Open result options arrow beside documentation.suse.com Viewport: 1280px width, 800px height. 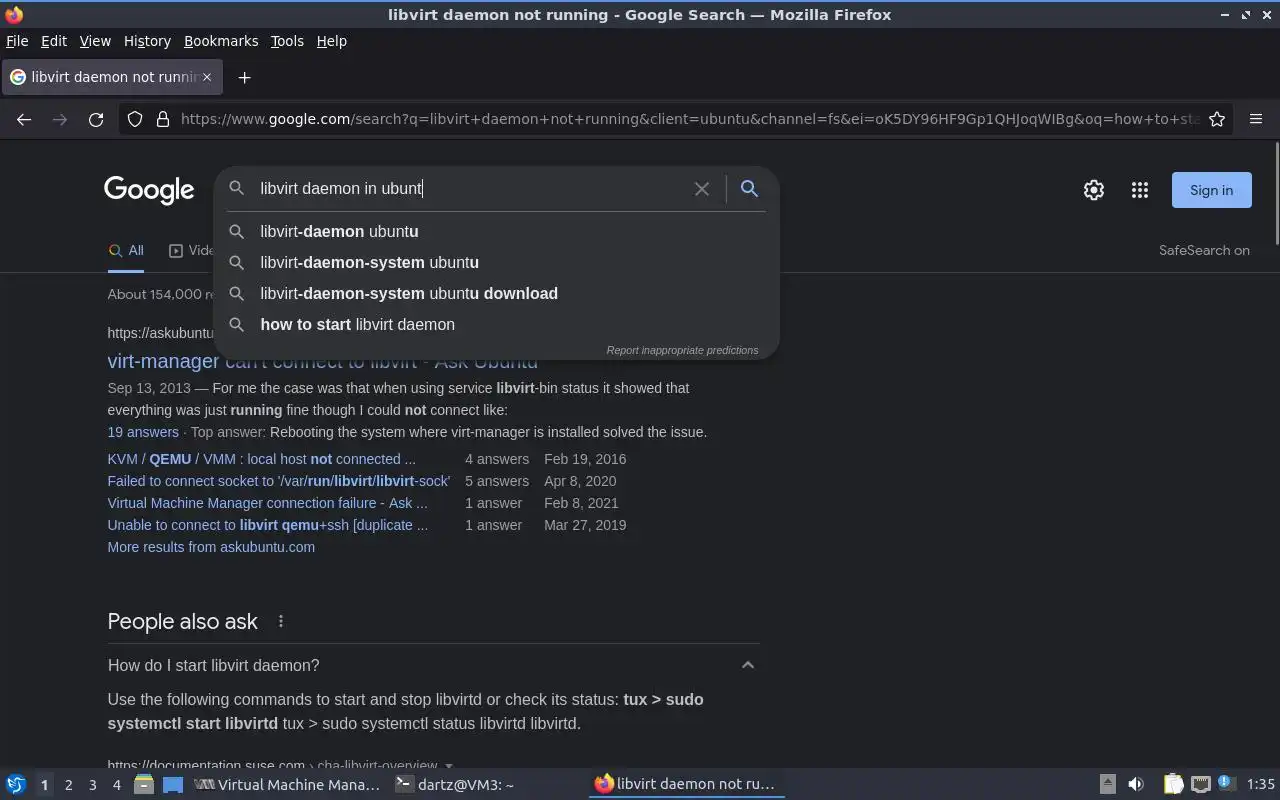click(449, 765)
